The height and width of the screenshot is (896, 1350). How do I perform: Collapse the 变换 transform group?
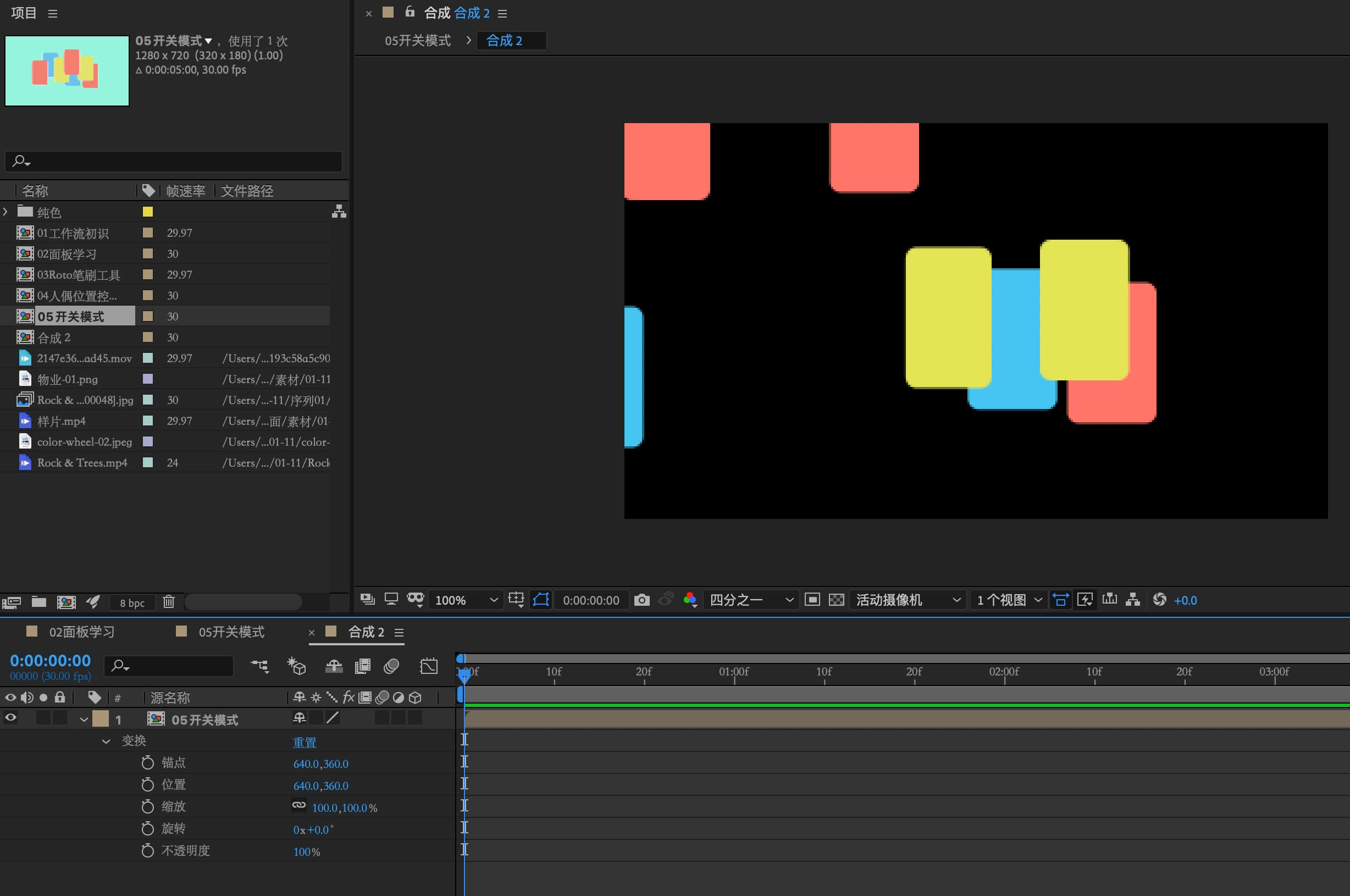[x=106, y=742]
